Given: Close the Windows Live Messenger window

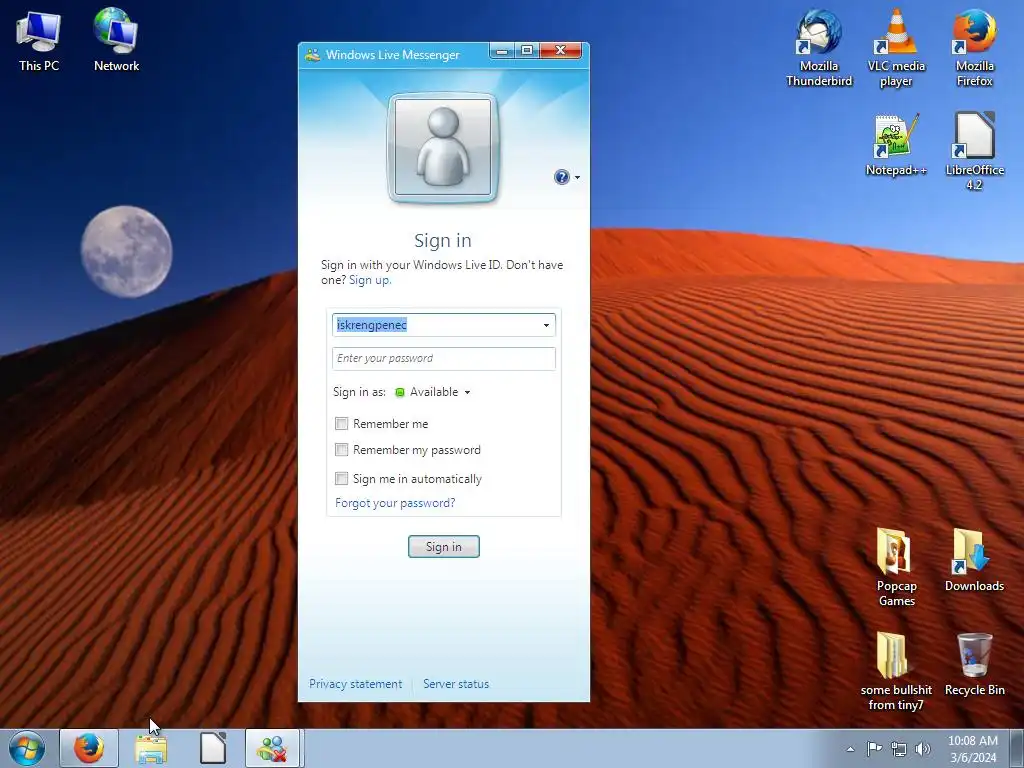Looking at the screenshot, I should point(560,50).
